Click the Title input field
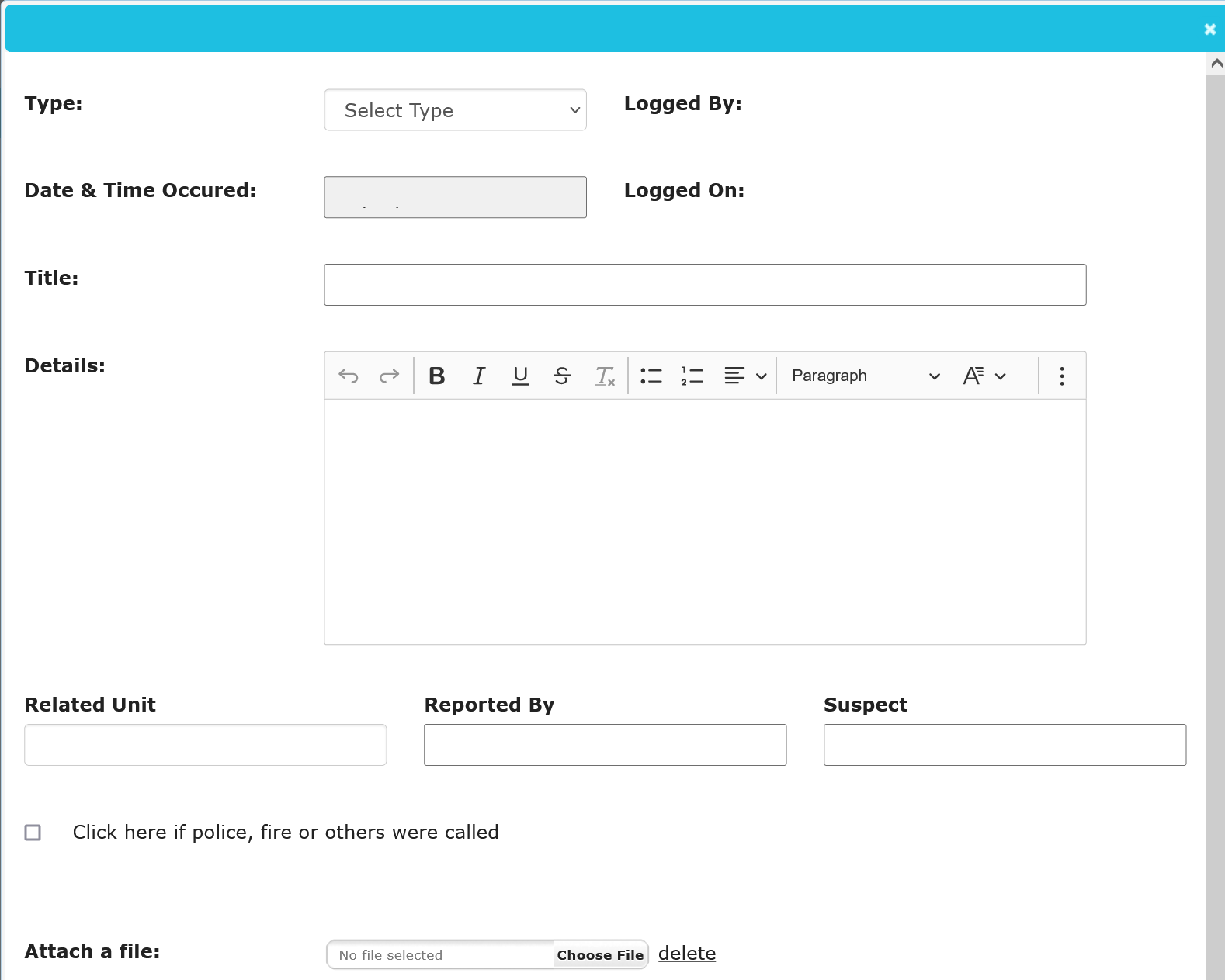Viewport: 1225px width, 980px height. tap(704, 285)
